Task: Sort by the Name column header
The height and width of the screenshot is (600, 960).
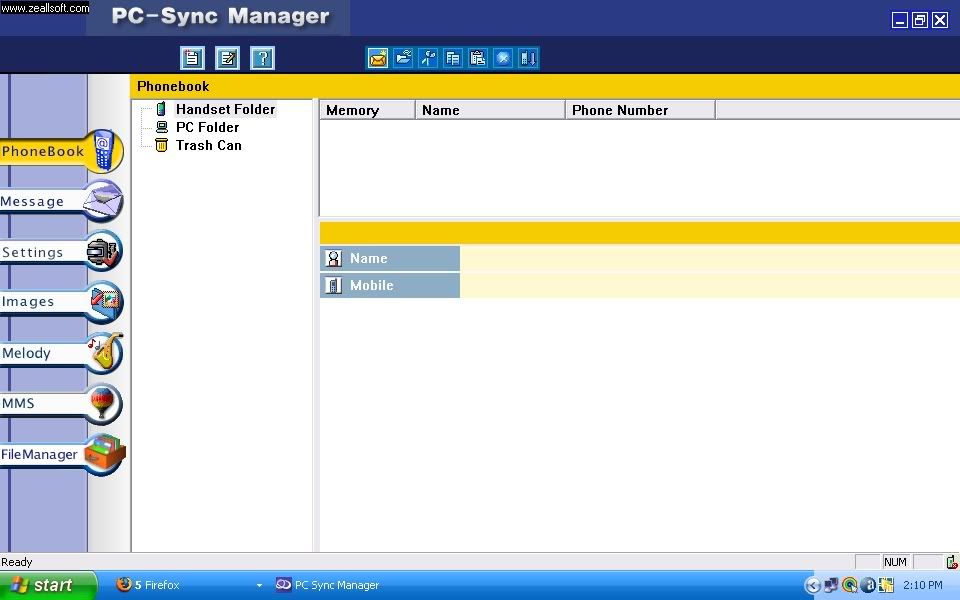Action: (x=490, y=110)
